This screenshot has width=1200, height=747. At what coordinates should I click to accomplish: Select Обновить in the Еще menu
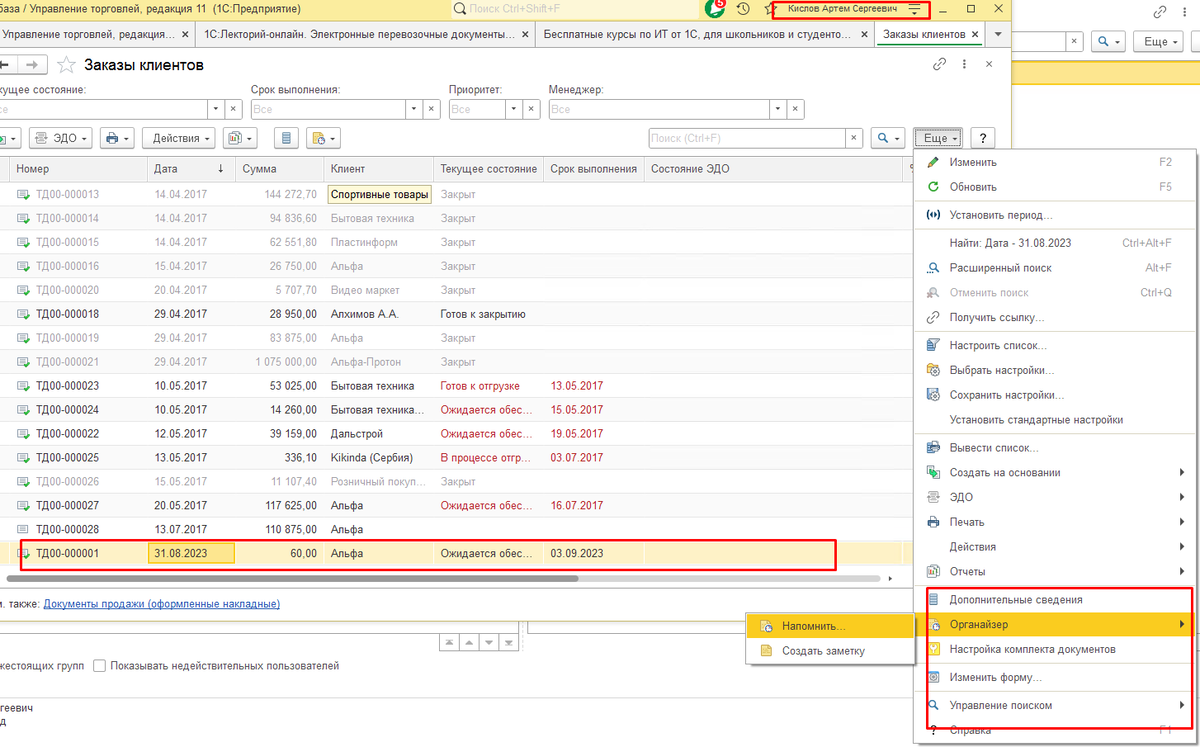tap(1056, 187)
